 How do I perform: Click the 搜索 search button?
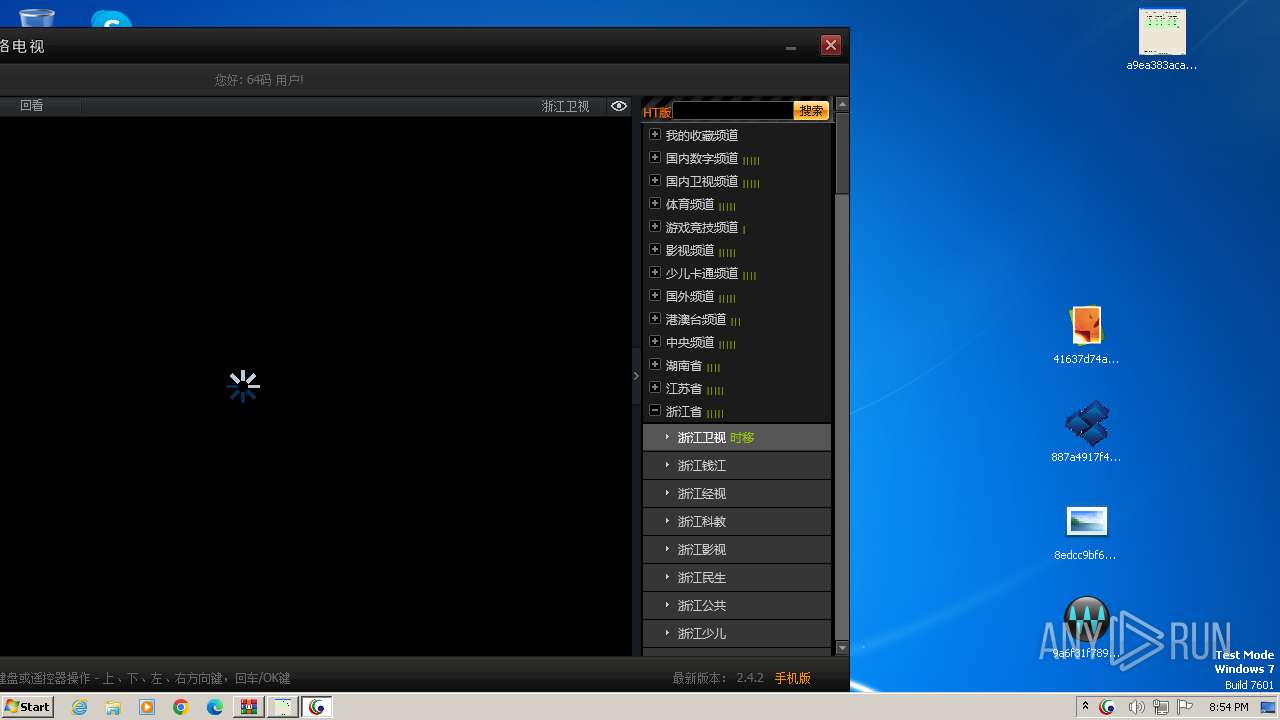[811, 111]
